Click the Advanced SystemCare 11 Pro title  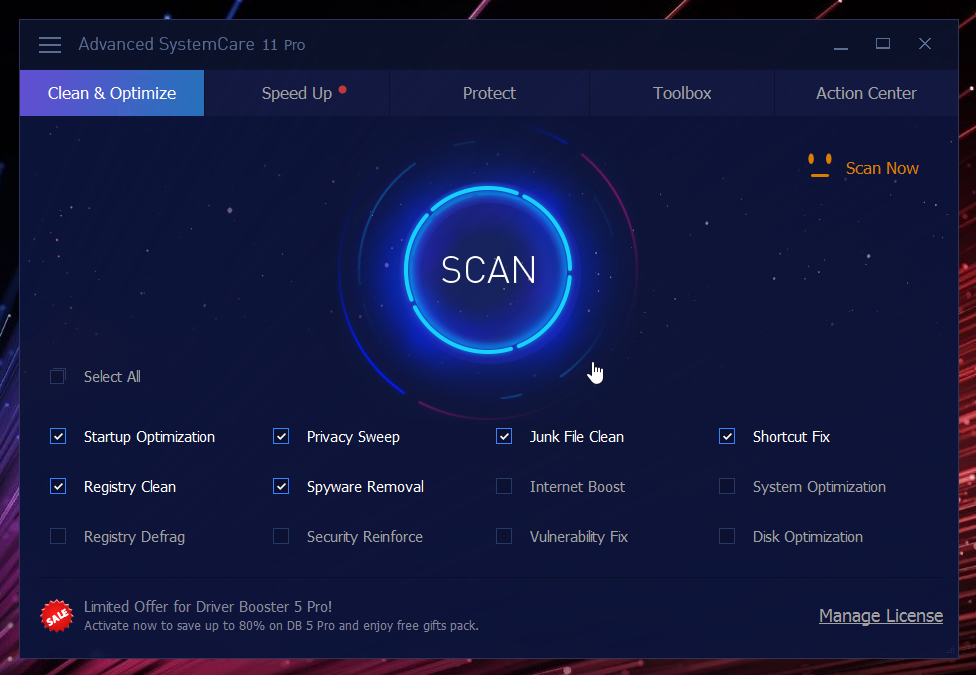click(192, 44)
